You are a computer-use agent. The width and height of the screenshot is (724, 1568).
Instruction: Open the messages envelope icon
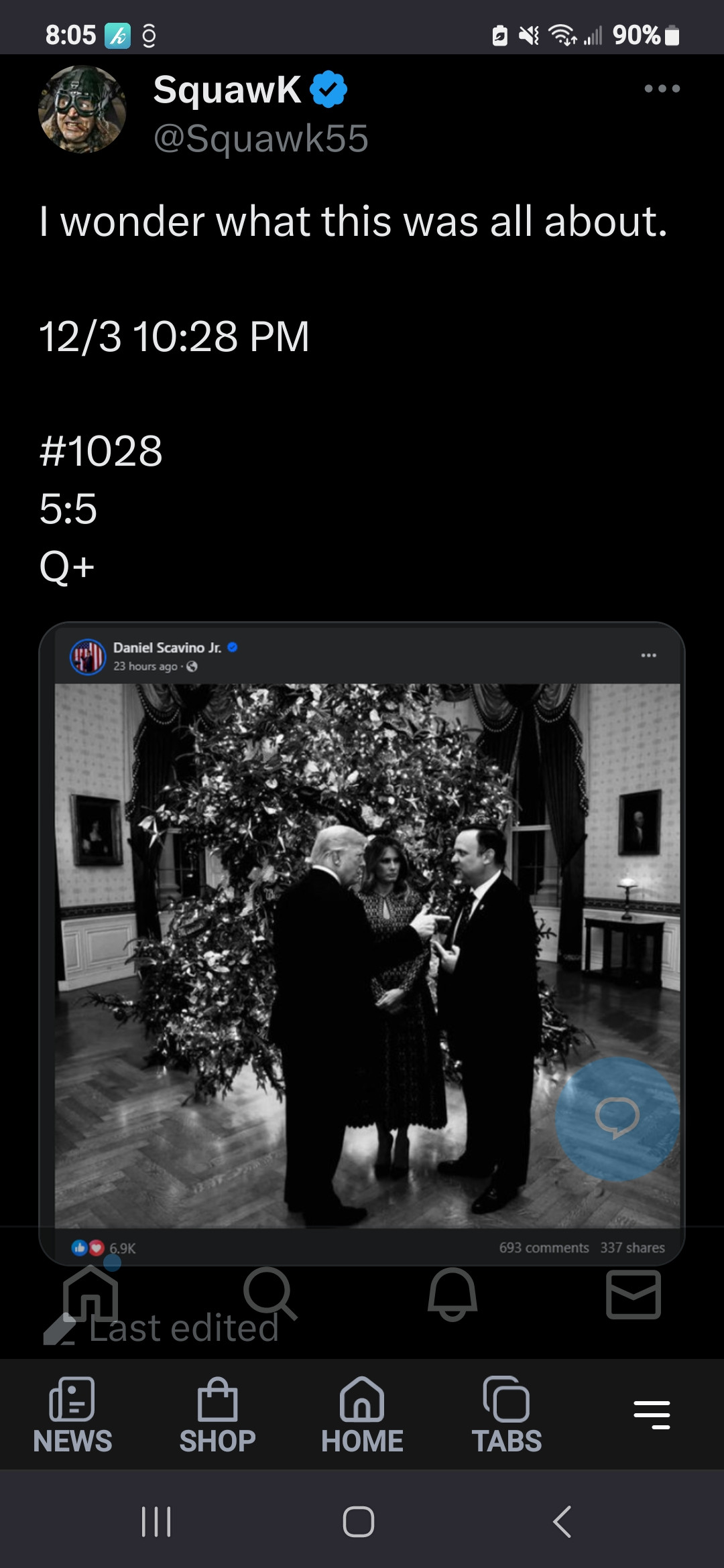tap(633, 1296)
